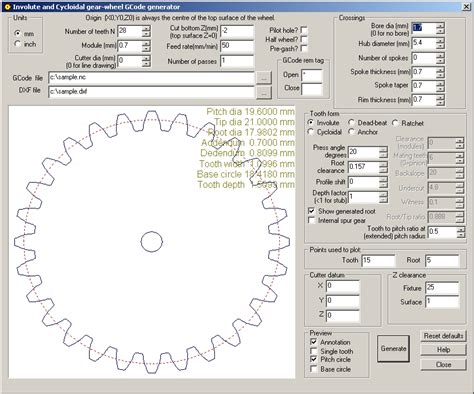Toggle the Annotation preview checkbox

pos(313,342)
